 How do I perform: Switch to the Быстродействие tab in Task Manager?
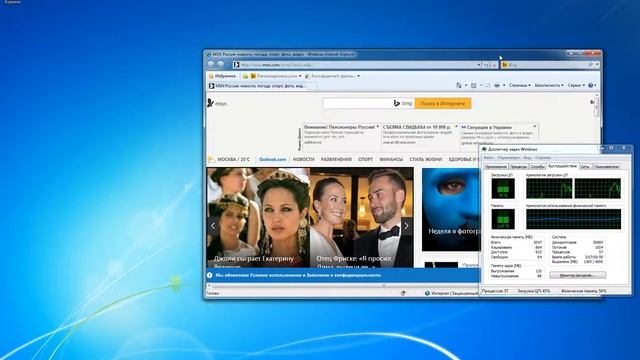pyautogui.click(x=563, y=166)
